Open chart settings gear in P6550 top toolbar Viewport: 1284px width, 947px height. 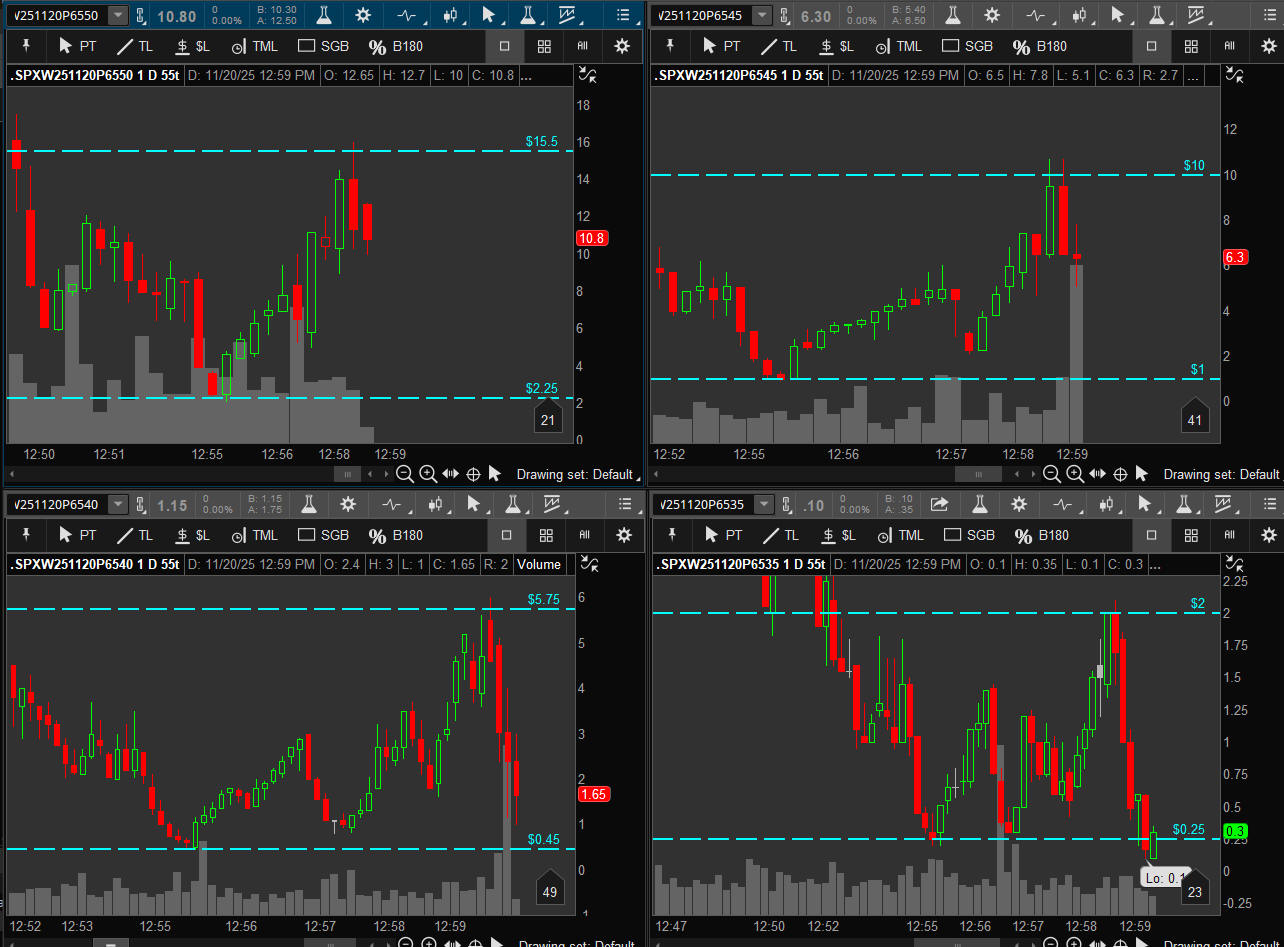point(362,15)
